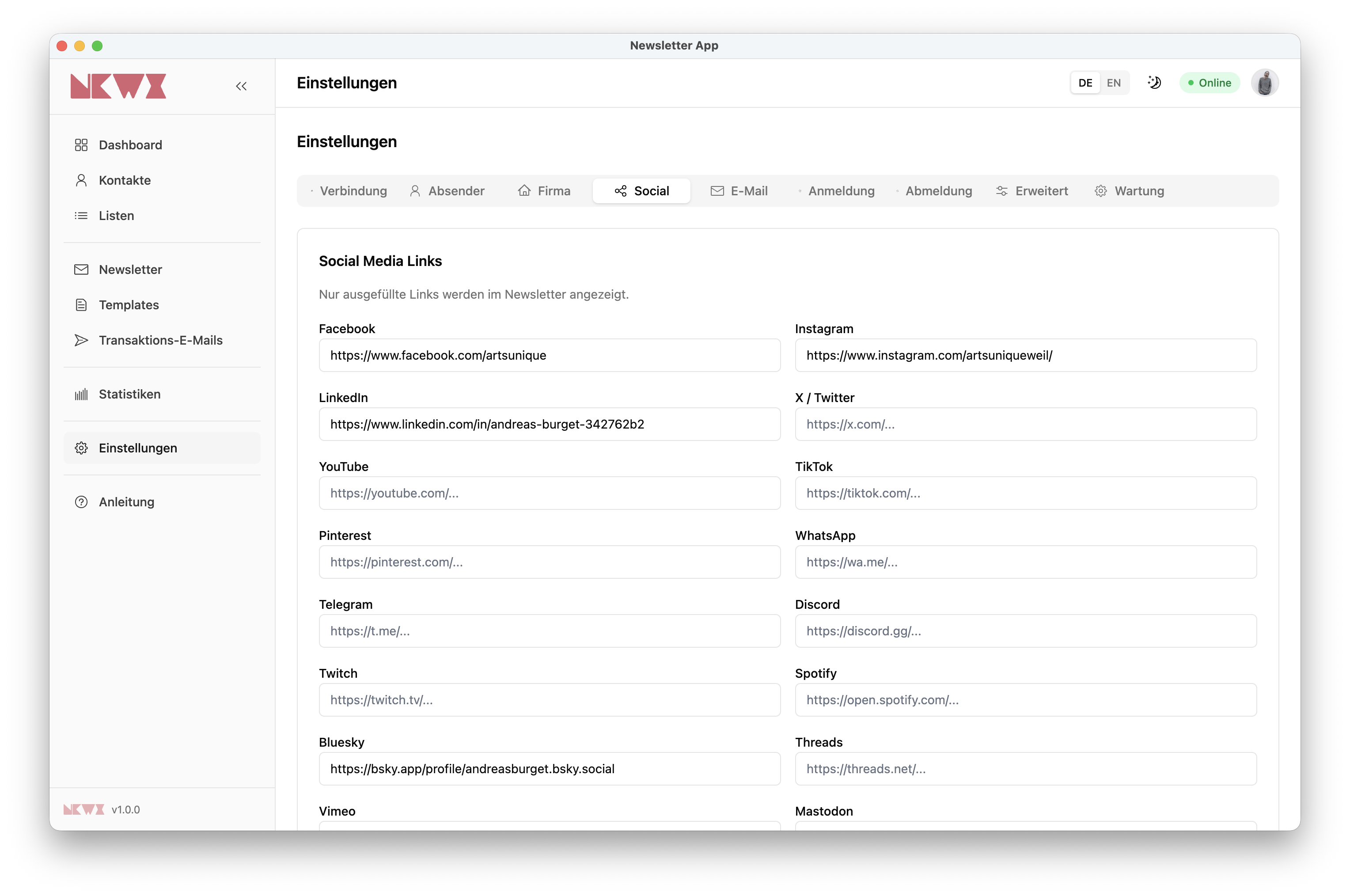1350x896 pixels.
Task: Open the Wartung tab
Action: pyautogui.click(x=1129, y=191)
